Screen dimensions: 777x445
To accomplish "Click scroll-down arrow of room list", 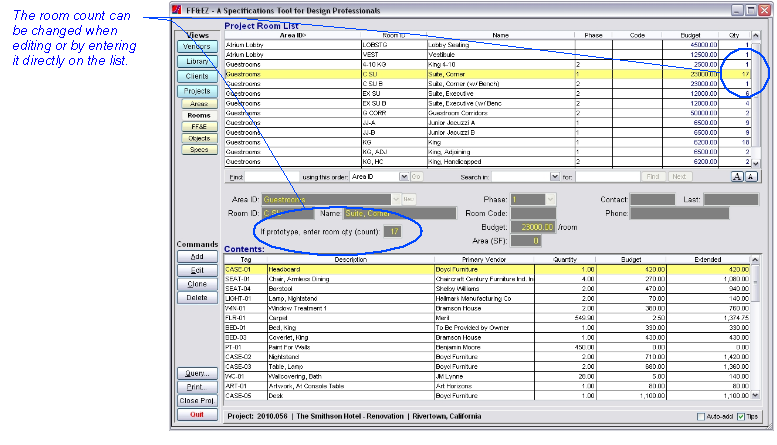I will 756,163.
